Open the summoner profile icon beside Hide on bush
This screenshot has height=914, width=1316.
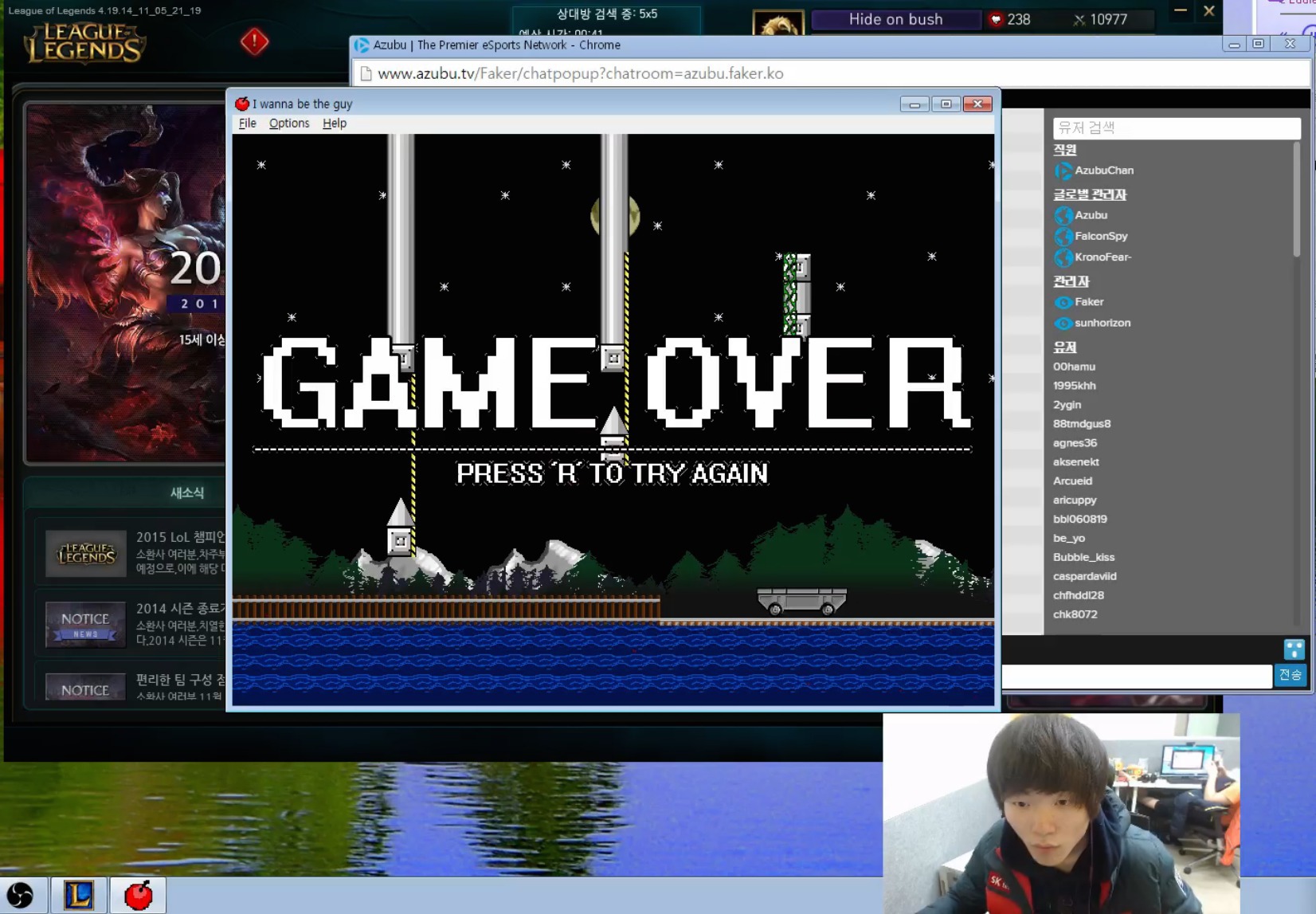(x=777, y=23)
